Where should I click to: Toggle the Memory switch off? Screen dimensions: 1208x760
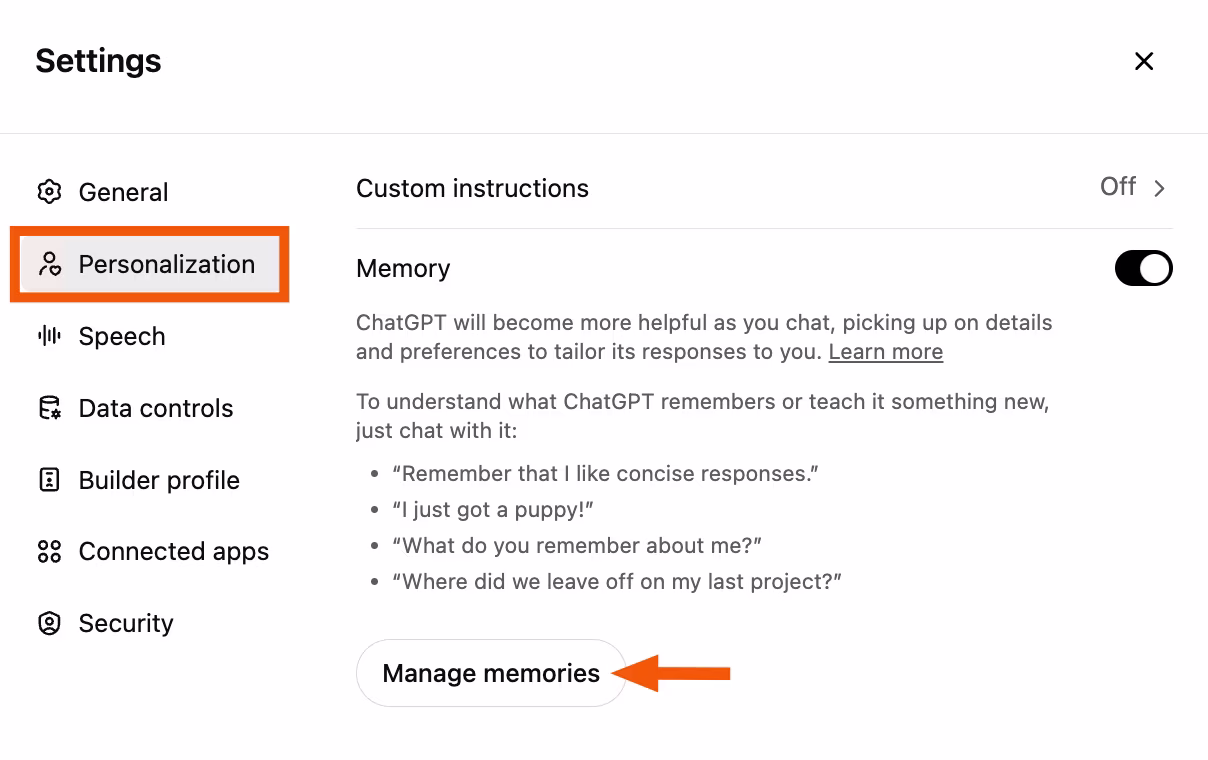[1143, 268]
